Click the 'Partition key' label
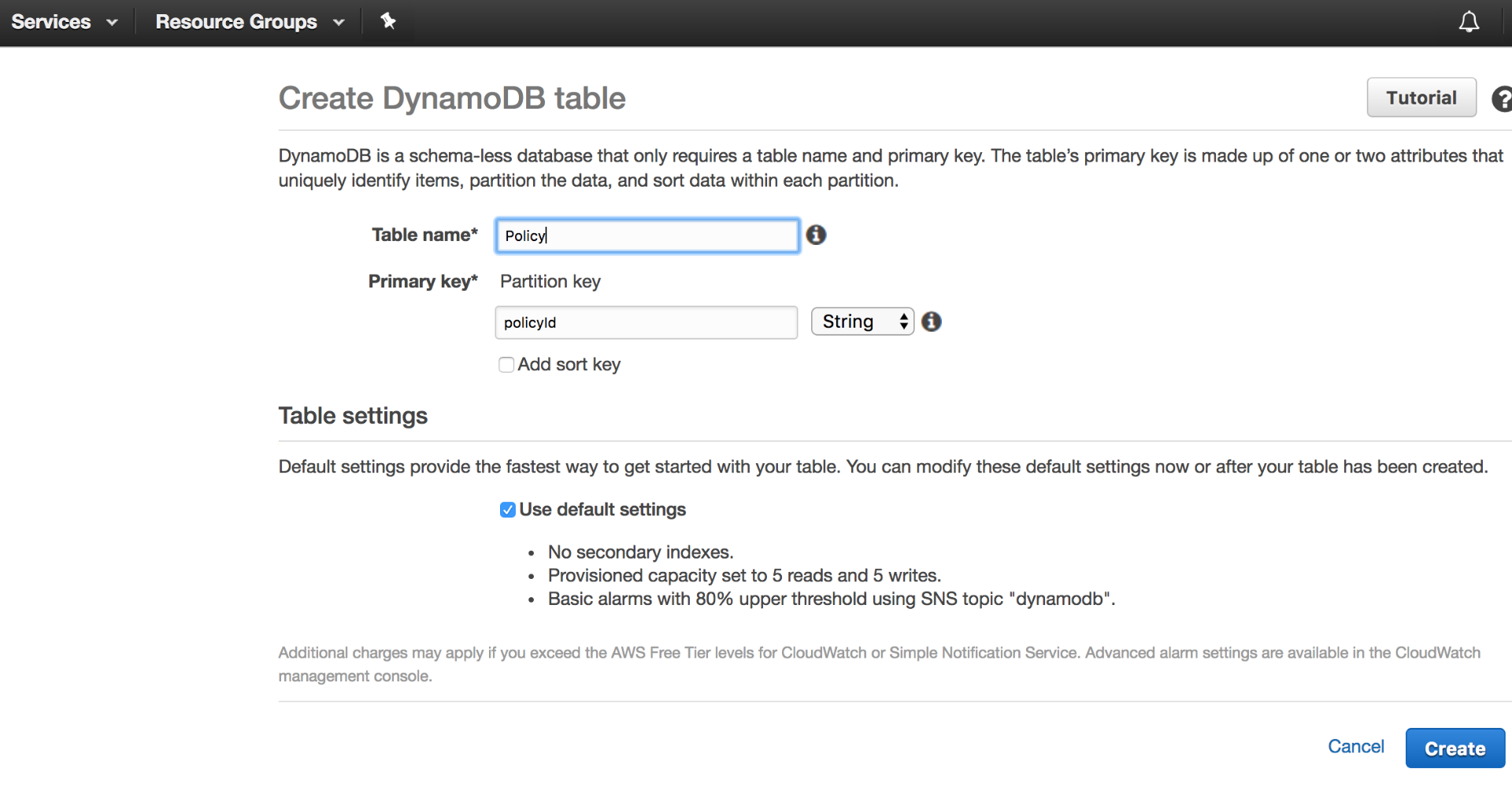The height and width of the screenshot is (798, 1512). point(550,282)
